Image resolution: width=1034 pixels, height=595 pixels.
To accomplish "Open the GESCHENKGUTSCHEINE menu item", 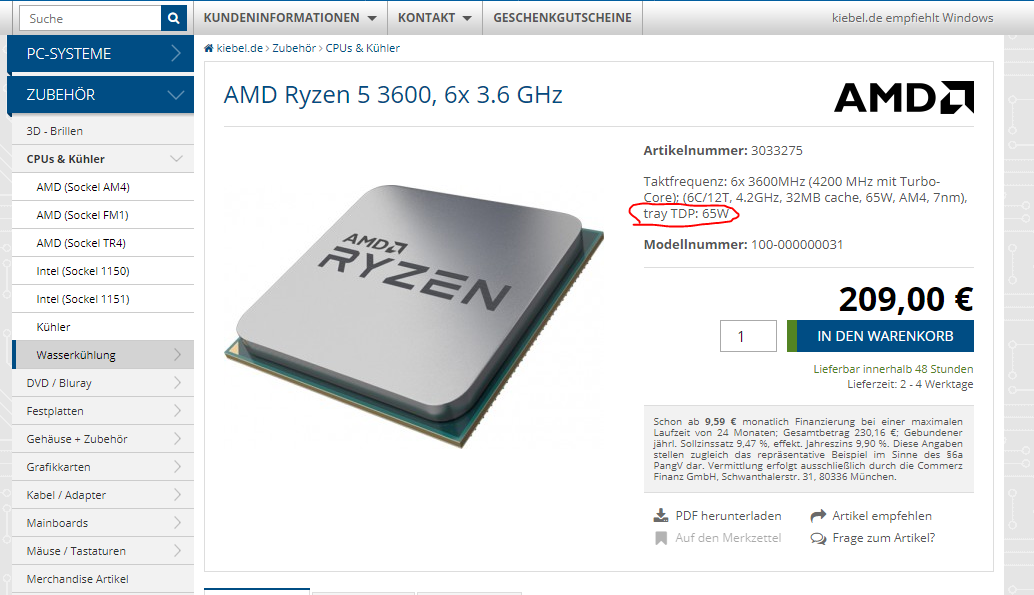I will [563, 18].
